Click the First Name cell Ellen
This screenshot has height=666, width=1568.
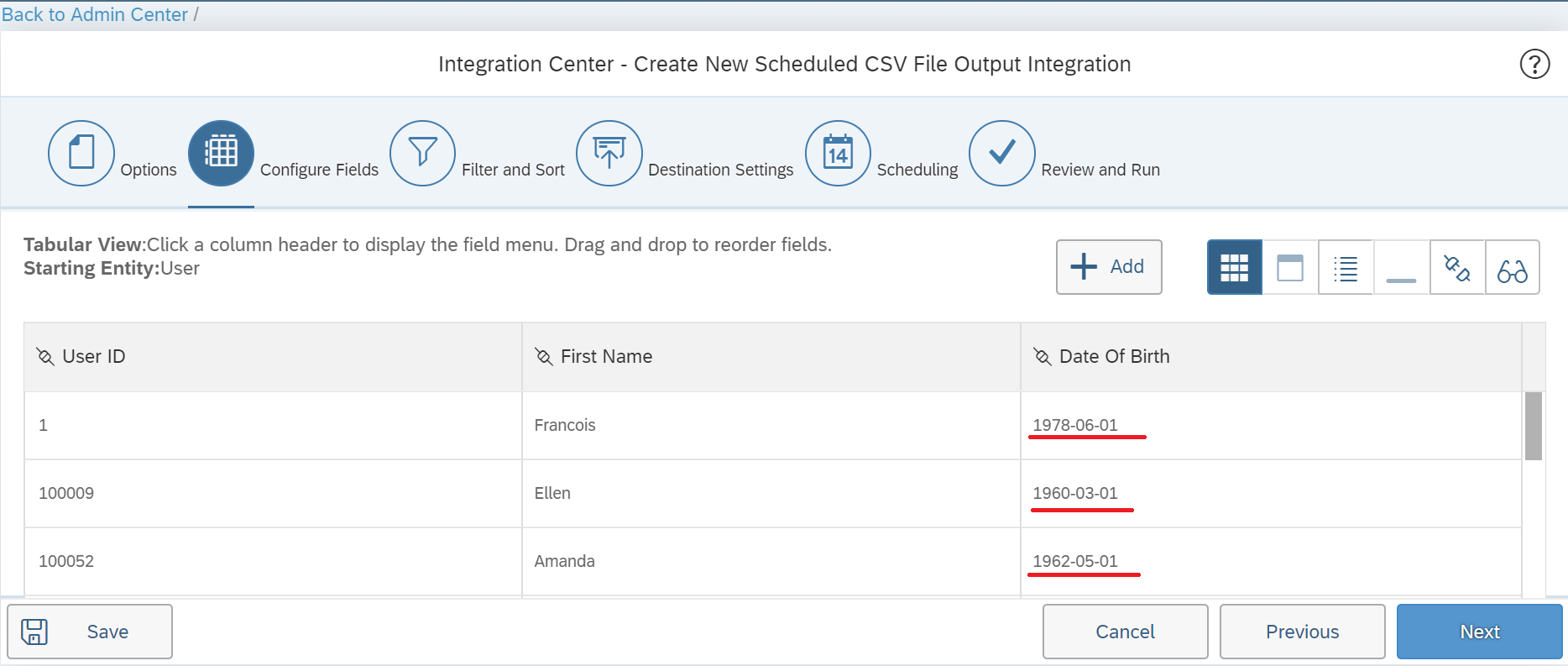pos(771,494)
